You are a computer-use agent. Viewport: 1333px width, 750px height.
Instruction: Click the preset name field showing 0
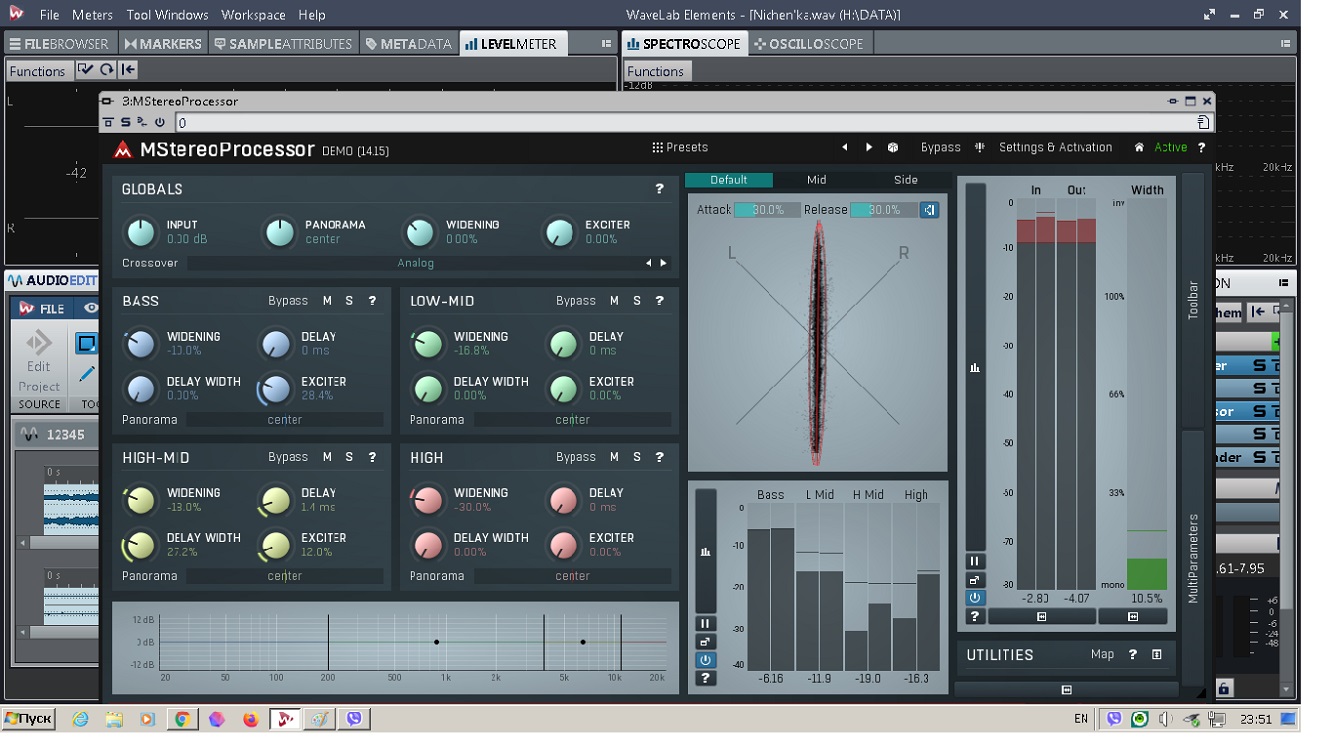[687, 123]
